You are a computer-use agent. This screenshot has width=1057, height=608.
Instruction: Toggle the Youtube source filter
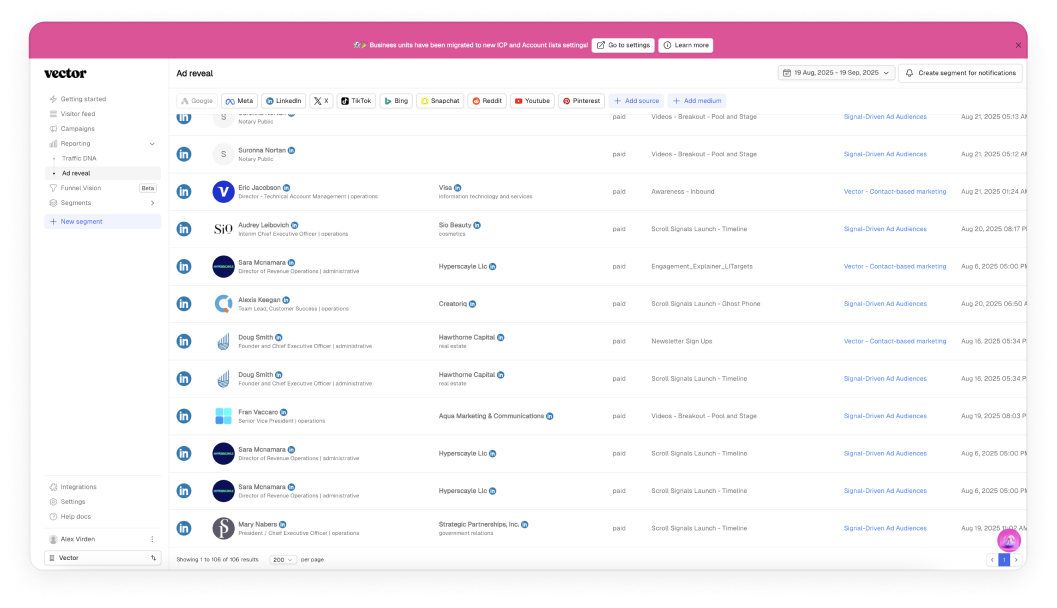533,101
